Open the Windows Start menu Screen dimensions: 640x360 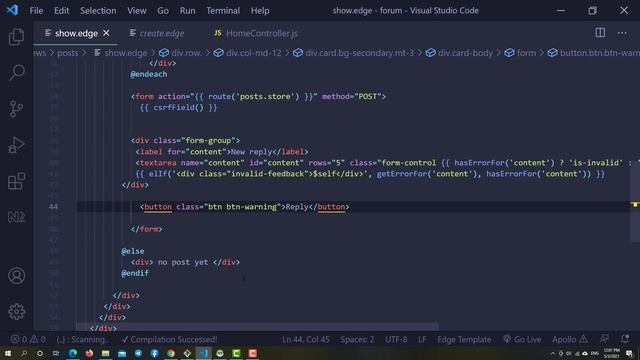coord(7,353)
